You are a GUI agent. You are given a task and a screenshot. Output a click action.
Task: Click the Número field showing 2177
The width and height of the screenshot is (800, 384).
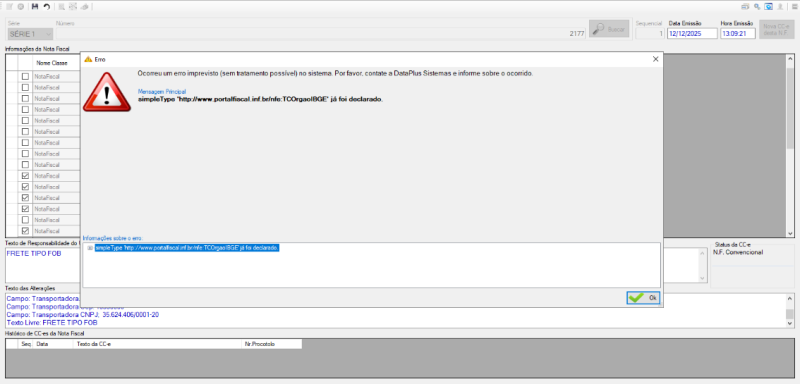pyautogui.click(x=320, y=34)
